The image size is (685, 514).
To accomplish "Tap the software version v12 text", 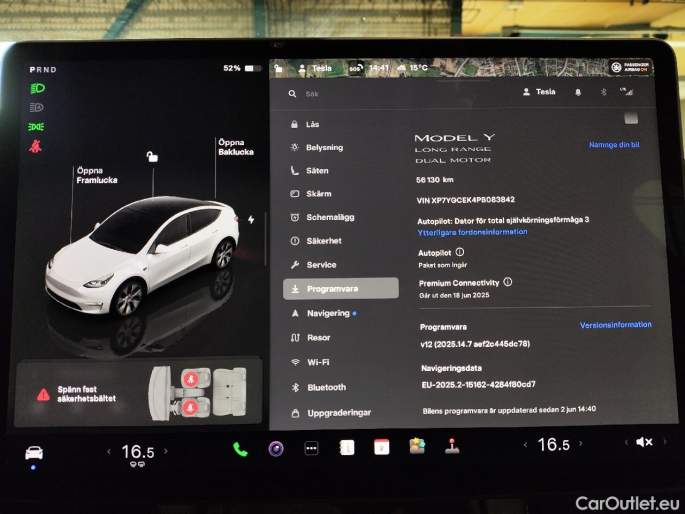I will tap(475, 344).
